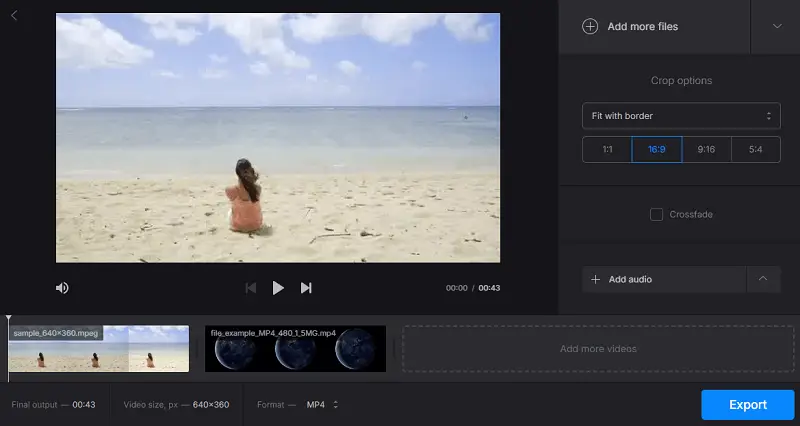800x426 pixels.
Task: Select the file_example_MP4_480_1_5MG.mp4 clip
Action: (x=295, y=348)
